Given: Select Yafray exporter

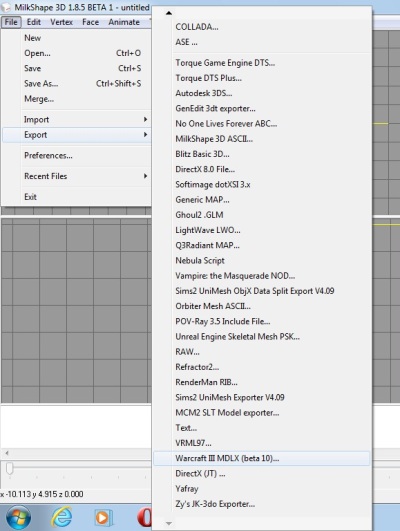Looking at the screenshot, I should pyautogui.click(x=261, y=489).
